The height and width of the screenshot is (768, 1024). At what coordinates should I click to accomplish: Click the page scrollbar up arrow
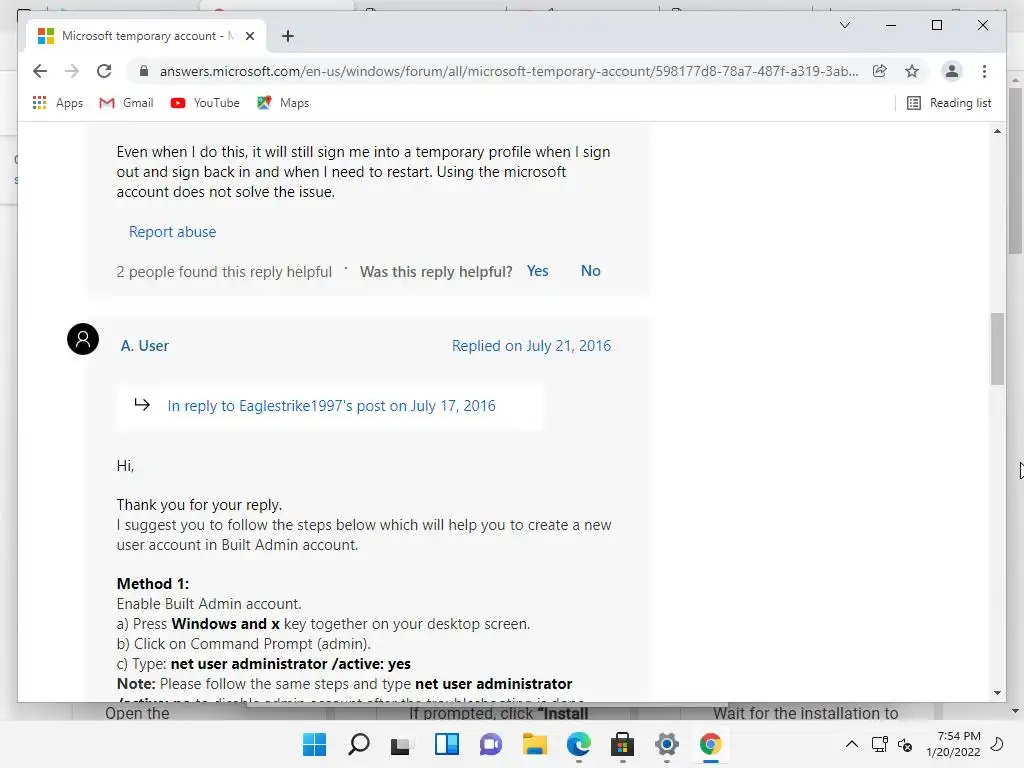click(x=997, y=131)
